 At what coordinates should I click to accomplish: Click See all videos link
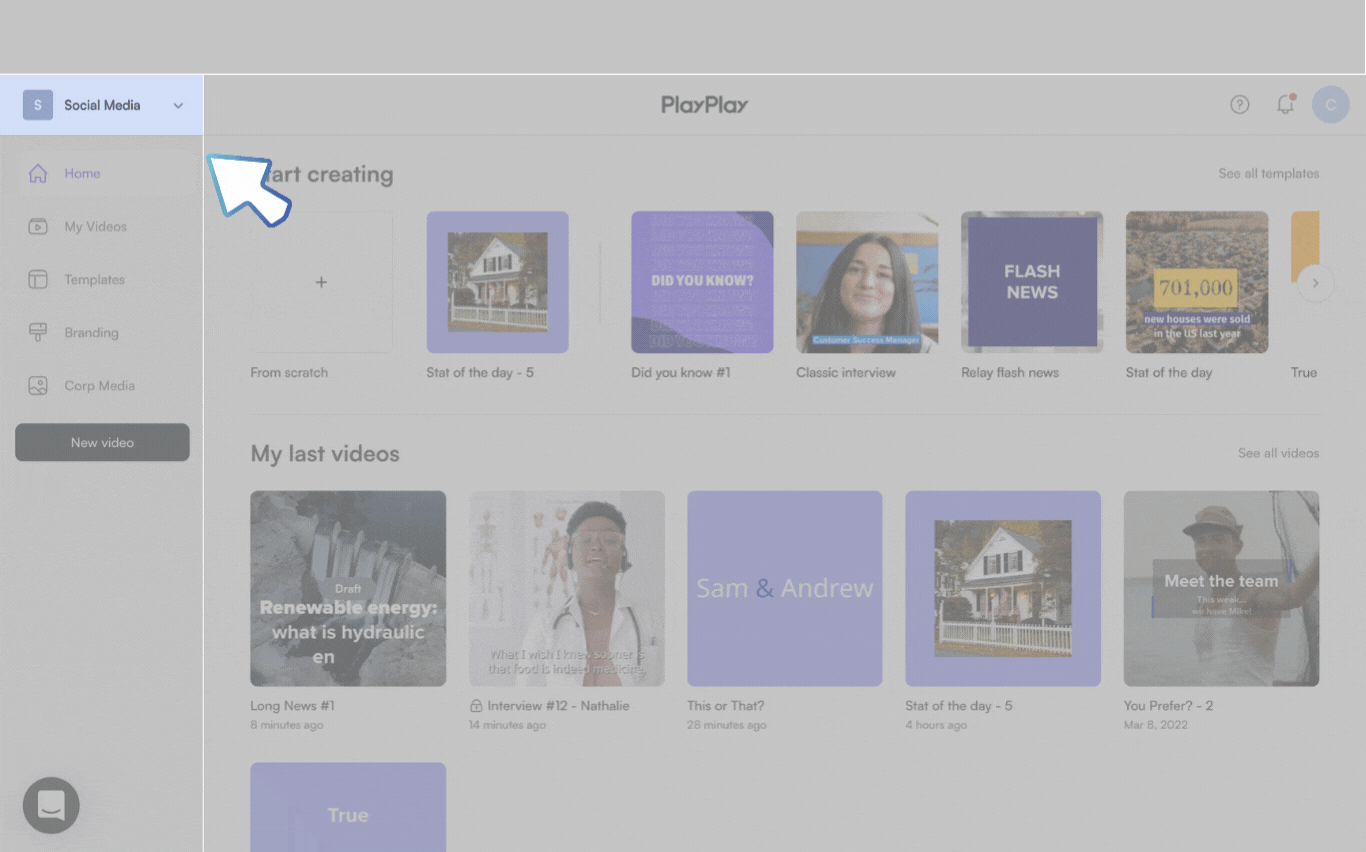(x=1278, y=453)
